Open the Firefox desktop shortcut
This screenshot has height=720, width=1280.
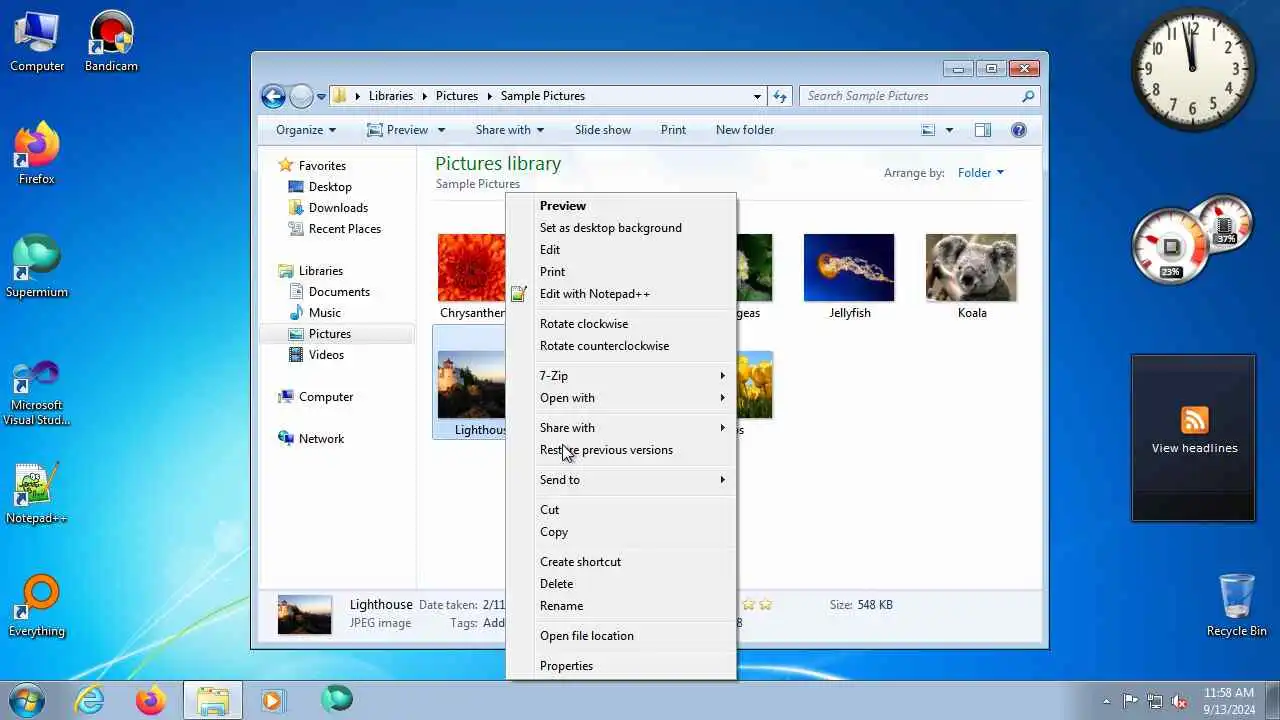point(37,155)
